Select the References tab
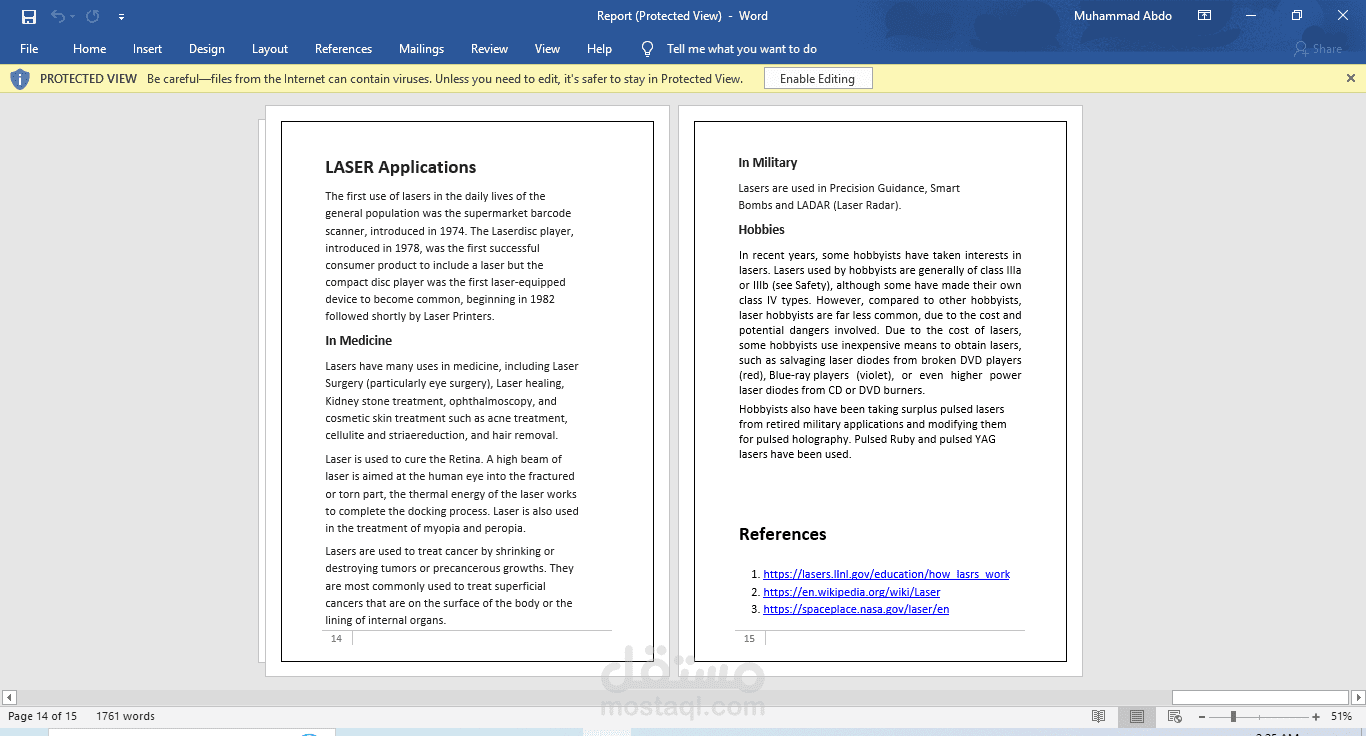The height and width of the screenshot is (736, 1366). point(343,49)
